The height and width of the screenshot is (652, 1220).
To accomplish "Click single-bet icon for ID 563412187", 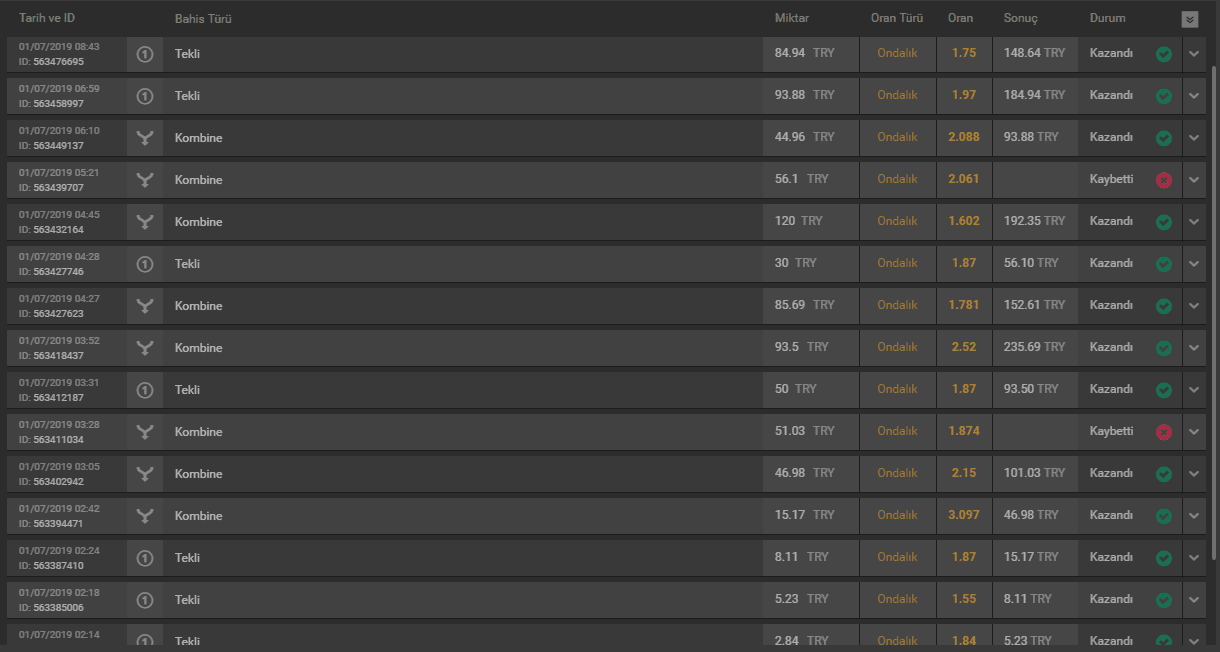I will point(145,390).
